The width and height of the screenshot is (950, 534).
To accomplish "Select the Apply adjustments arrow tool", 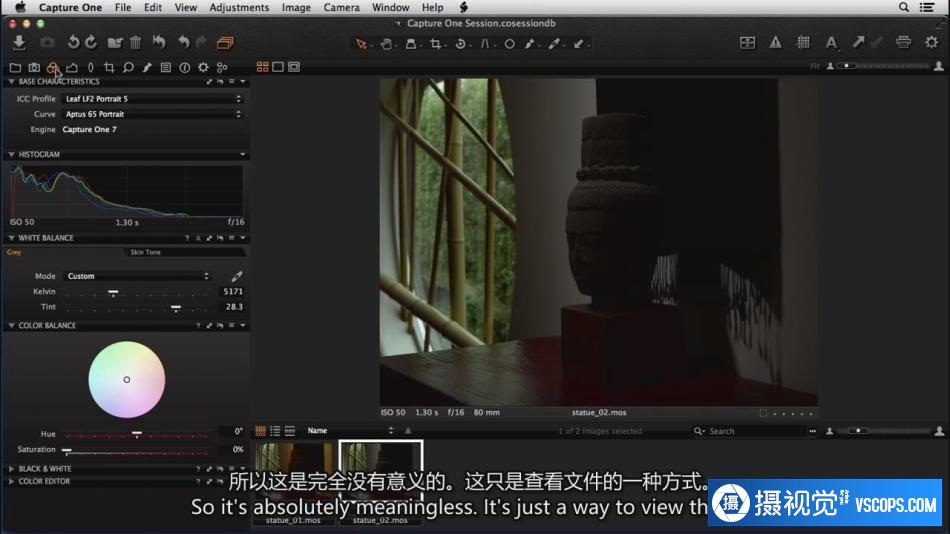I will 579,44.
